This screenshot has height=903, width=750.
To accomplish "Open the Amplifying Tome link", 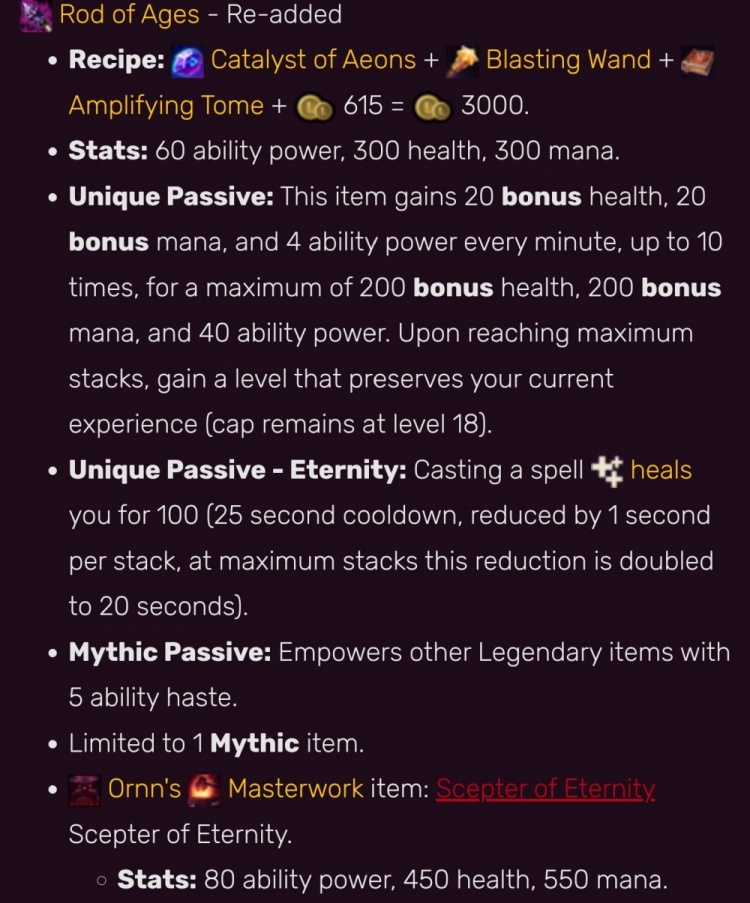I will coord(166,105).
